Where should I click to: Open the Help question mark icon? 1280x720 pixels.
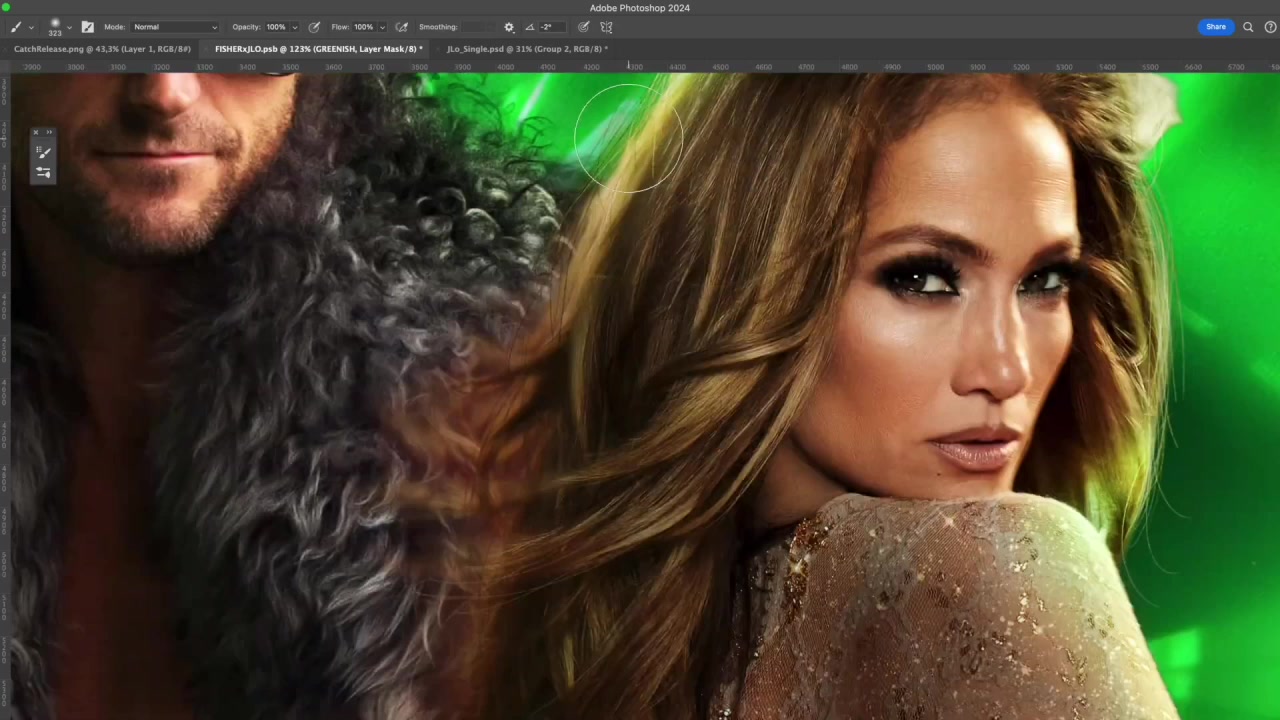pos(1271,27)
